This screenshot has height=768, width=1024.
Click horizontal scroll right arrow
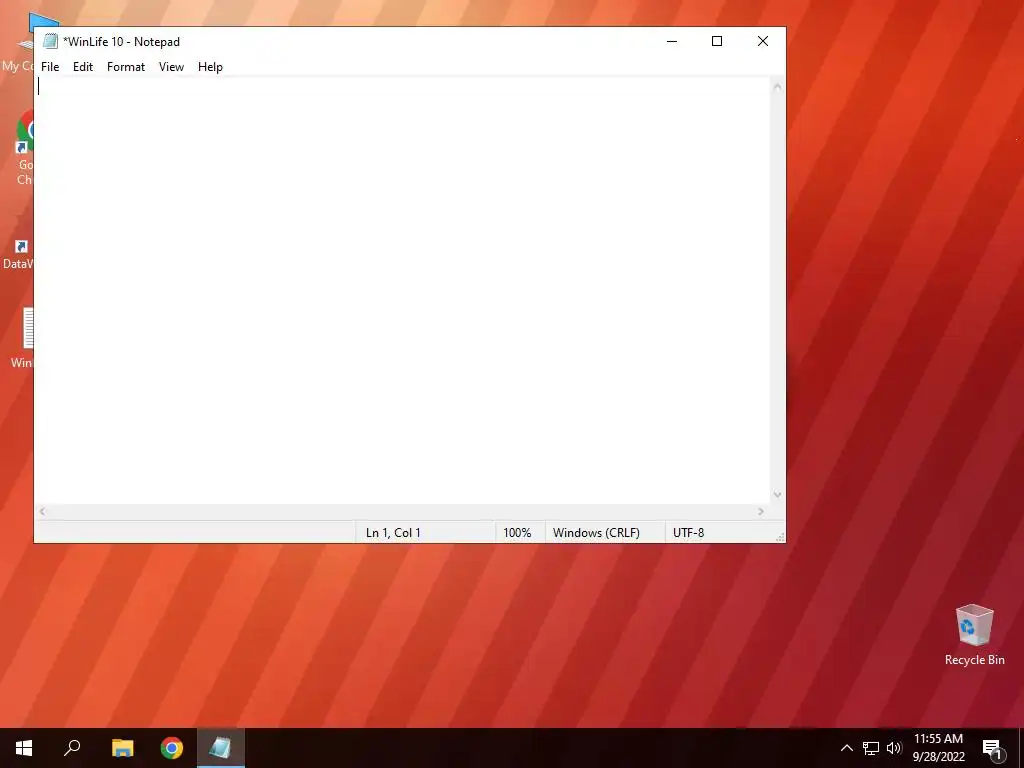(x=761, y=511)
